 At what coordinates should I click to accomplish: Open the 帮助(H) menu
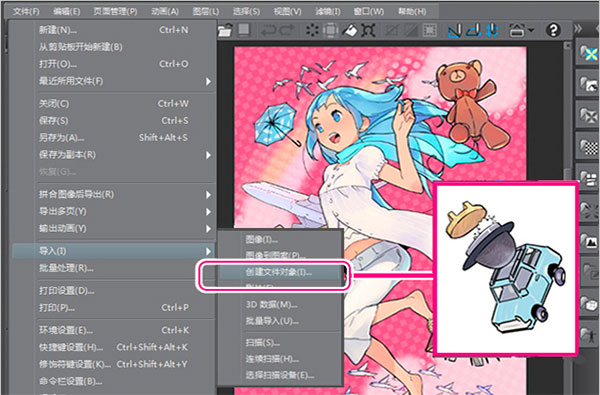412,11
